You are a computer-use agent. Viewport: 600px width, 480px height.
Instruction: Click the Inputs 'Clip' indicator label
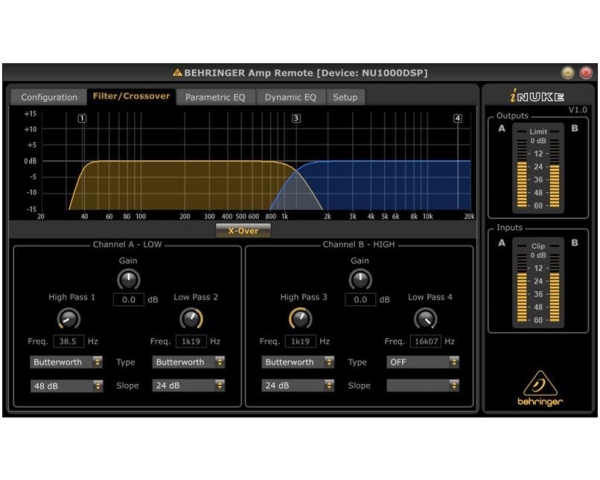click(538, 246)
